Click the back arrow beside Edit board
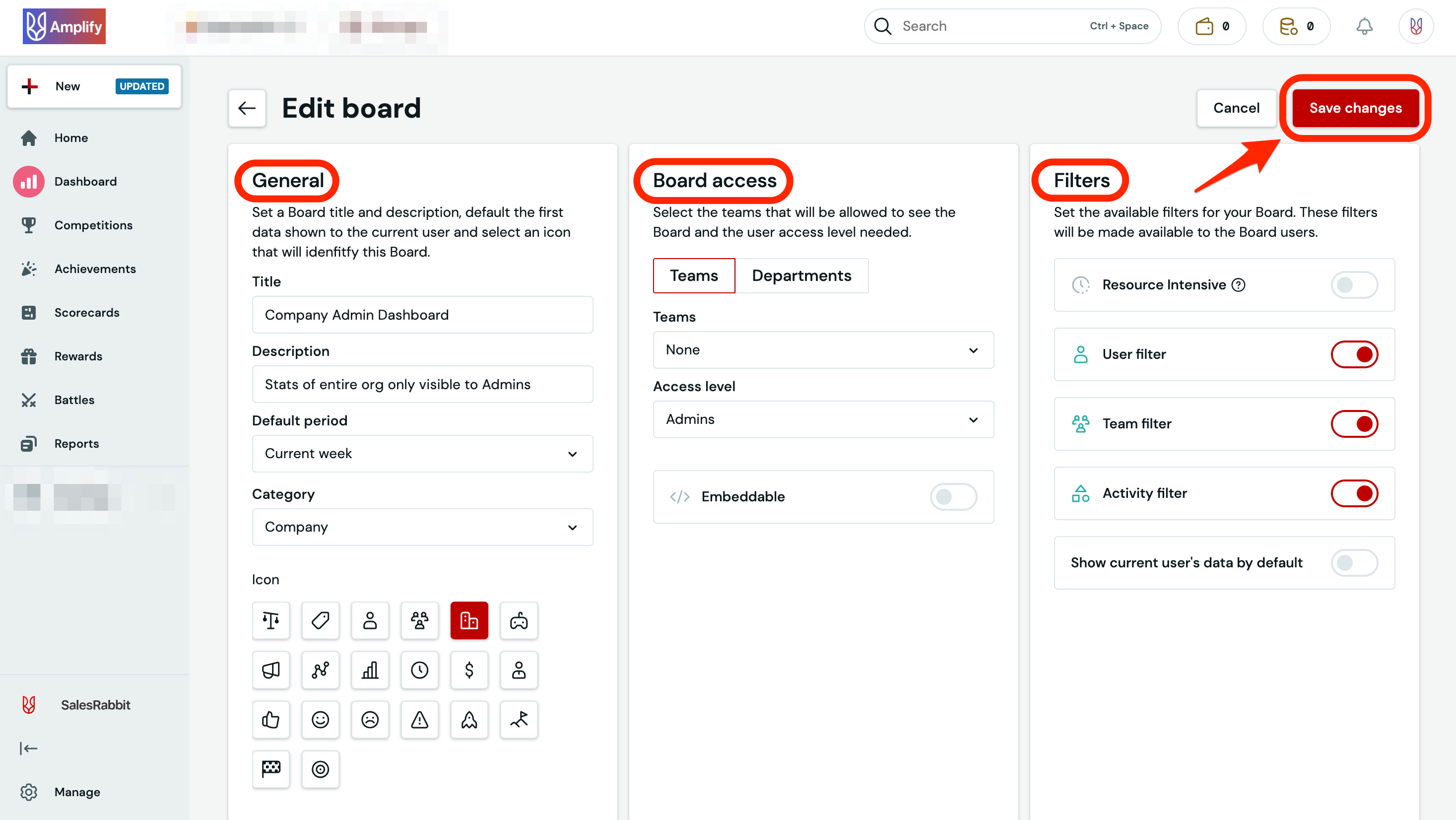Viewport: 1456px width, 820px height. pos(247,108)
